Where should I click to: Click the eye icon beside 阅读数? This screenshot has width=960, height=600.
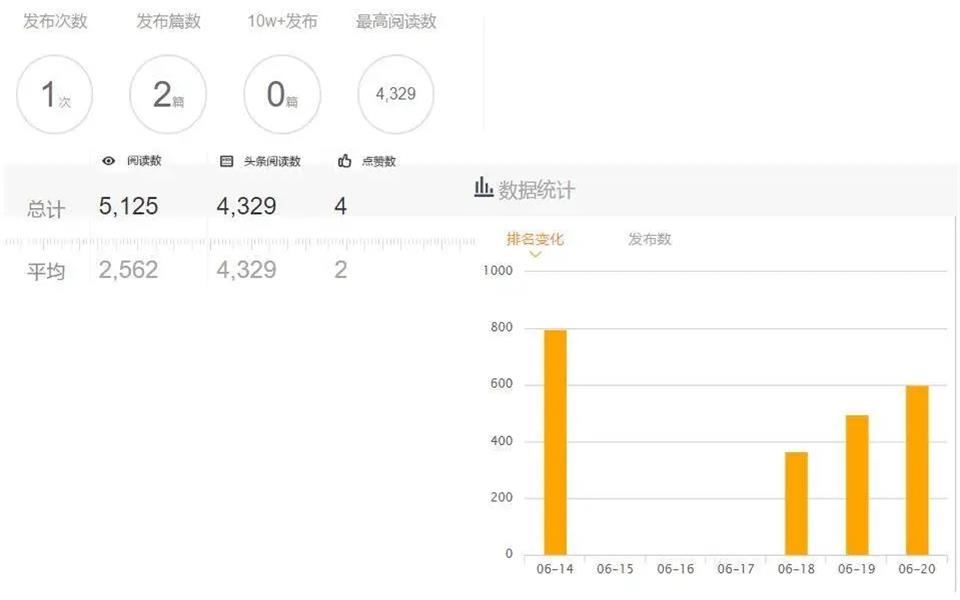[x=110, y=160]
